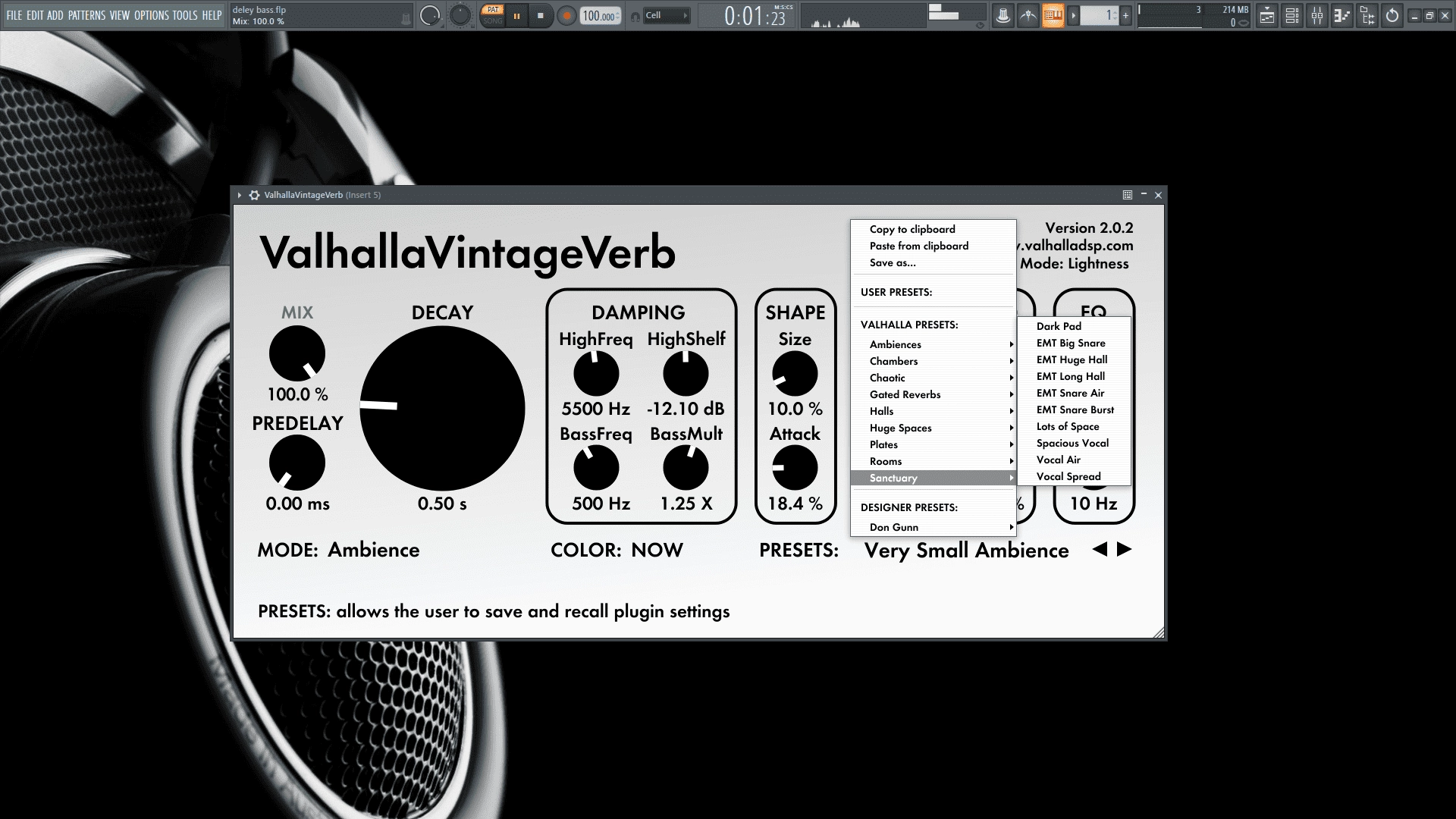The height and width of the screenshot is (819, 1456).
Task: Click the Shape Attack knob
Action: (795, 468)
